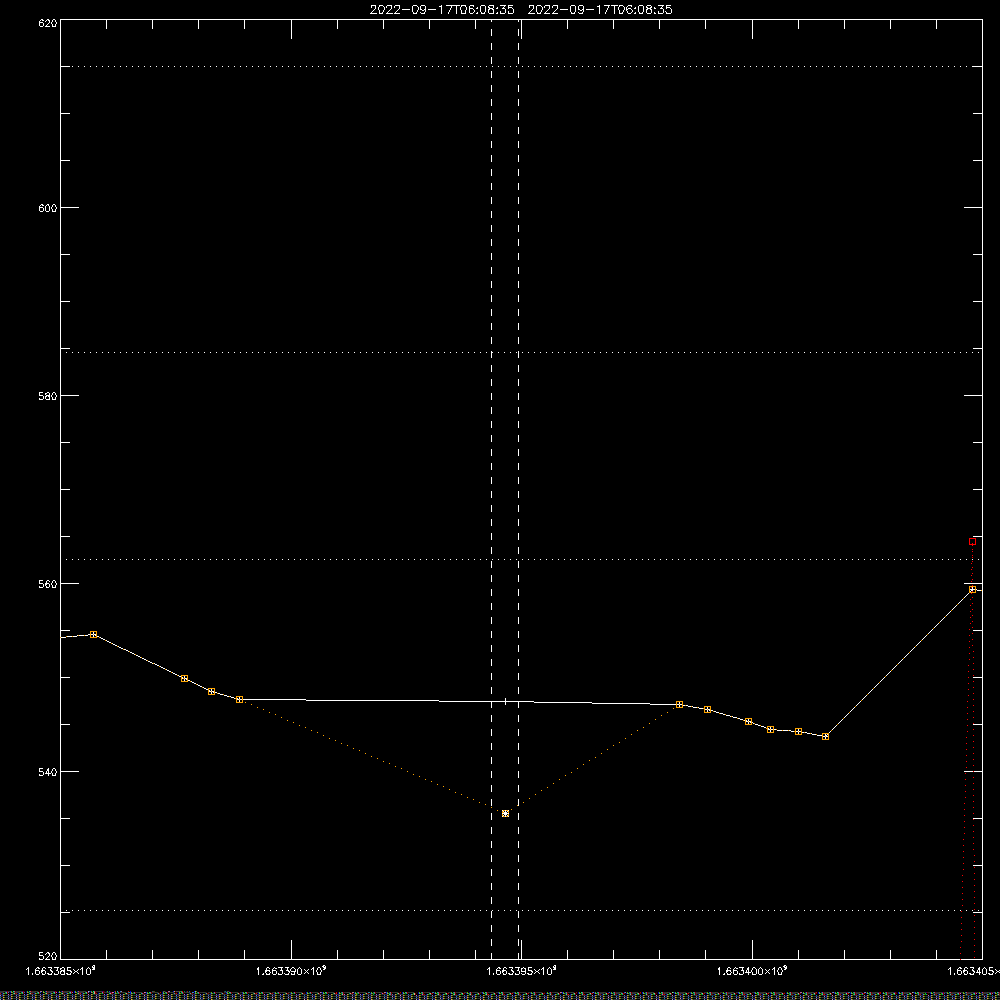Click the right title timestamp 2022-09-17T06:08:35

(x=600, y=10)
